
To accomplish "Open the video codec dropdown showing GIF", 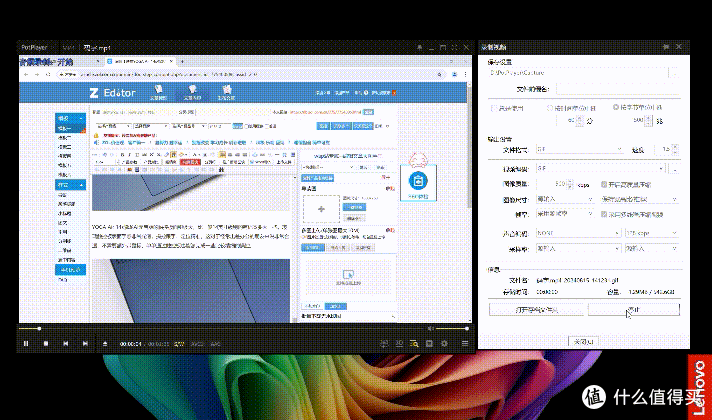I will click(601, 168).
